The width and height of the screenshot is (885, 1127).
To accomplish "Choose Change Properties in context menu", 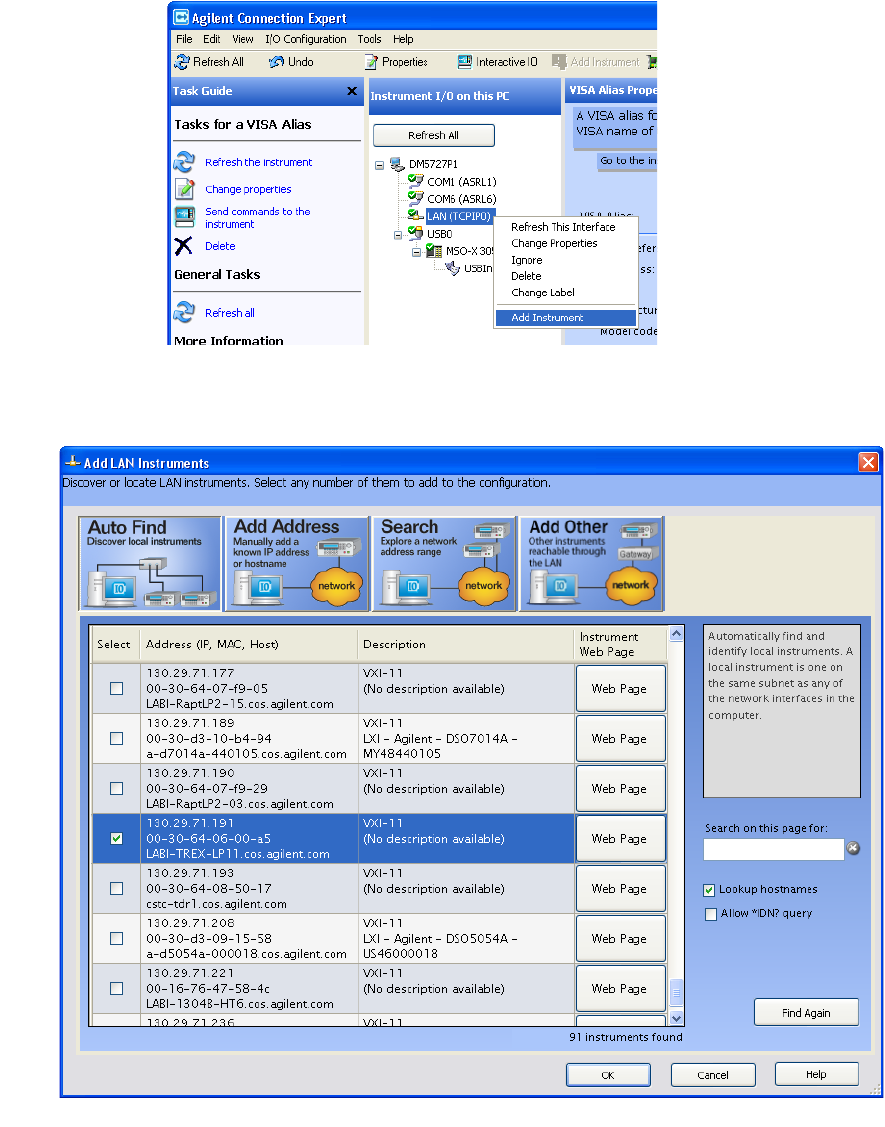I will 565,244.
